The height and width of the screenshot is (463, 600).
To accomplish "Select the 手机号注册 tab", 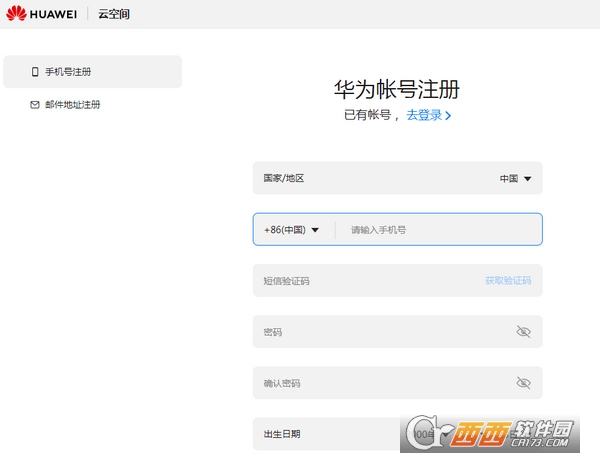I will [92, 72].
